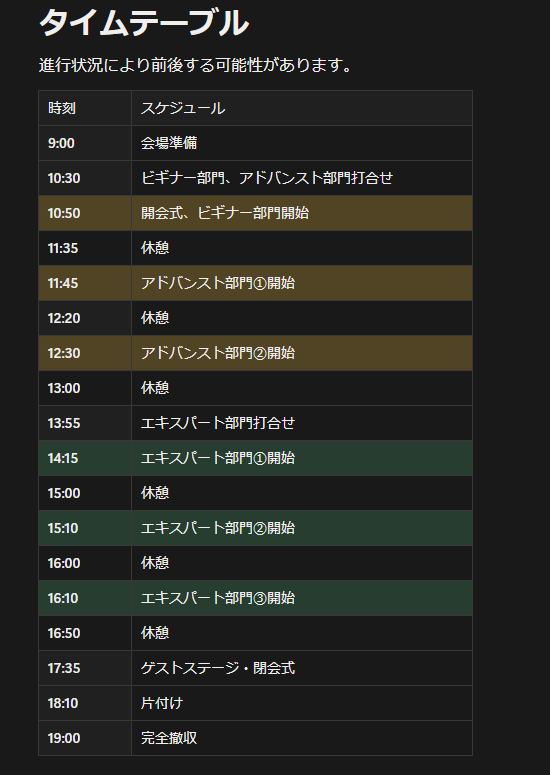Click エキスパート部門①開始 cell
Image resolution: width=550 pixels, height=775 pixels.
(x=302, y=458)
